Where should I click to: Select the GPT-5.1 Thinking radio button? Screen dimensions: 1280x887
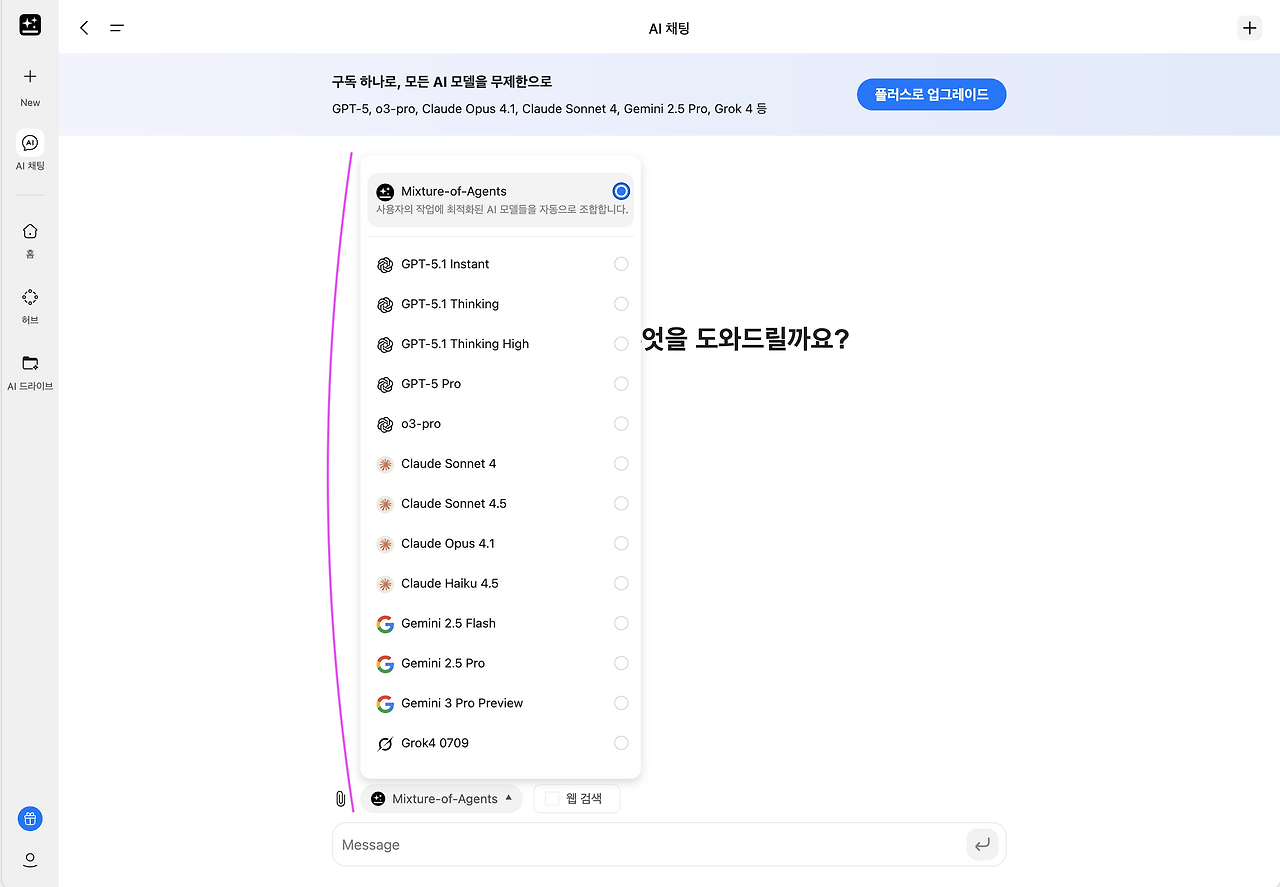pos(621,304)
